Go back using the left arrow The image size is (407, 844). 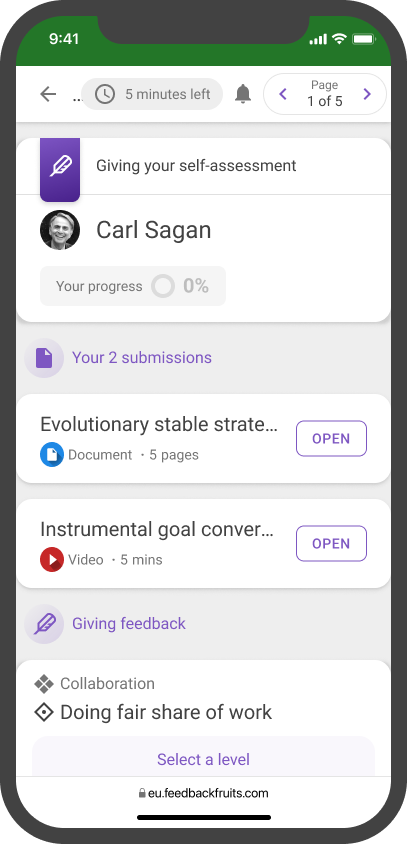(x=48, y=94)
